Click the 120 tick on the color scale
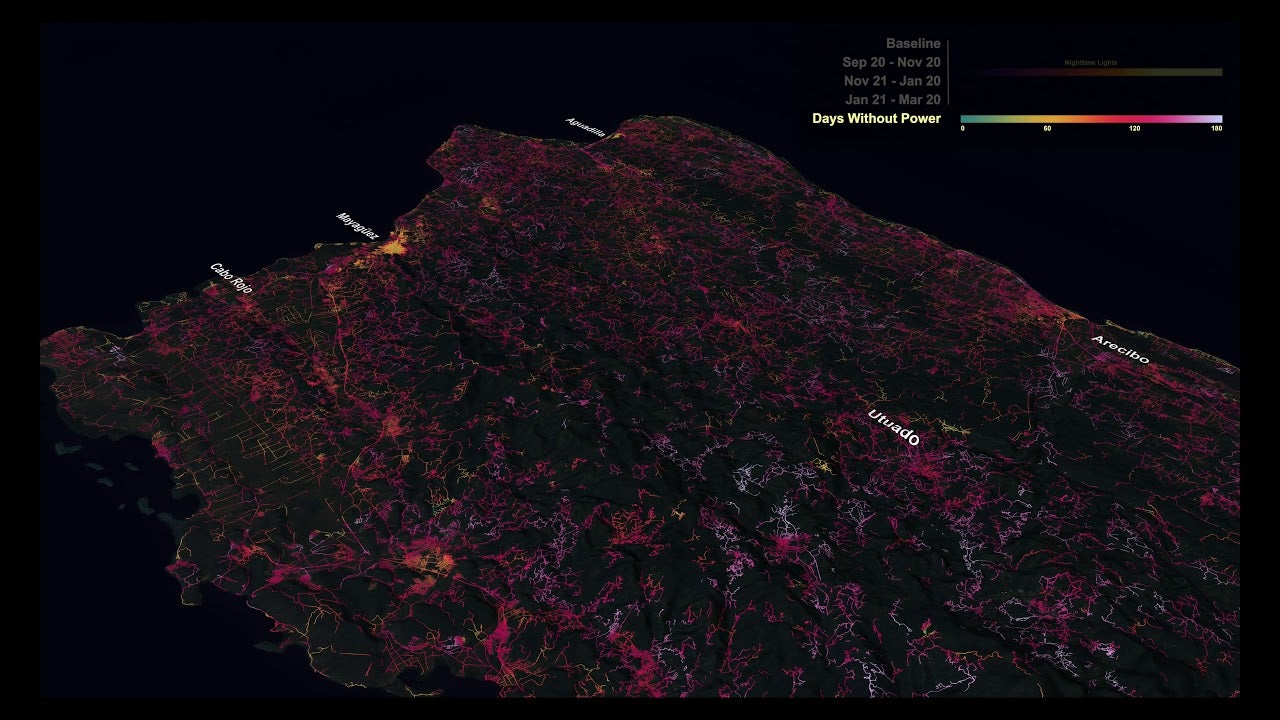The height and width of the screenshot is (720, 1280). tap(1134, 129)
